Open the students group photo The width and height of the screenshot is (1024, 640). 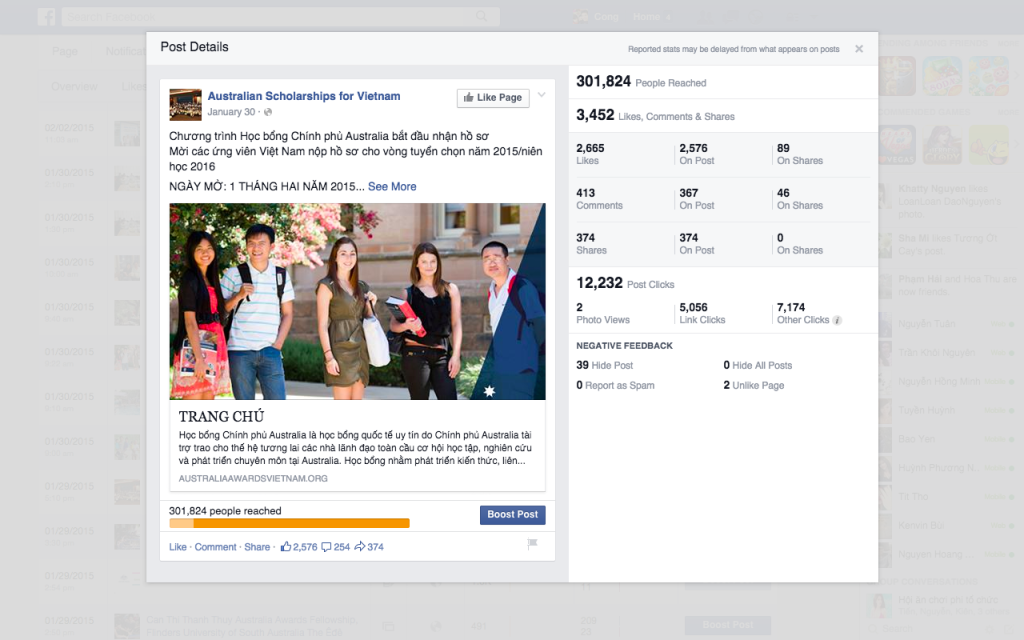click(x=357, y=301)
